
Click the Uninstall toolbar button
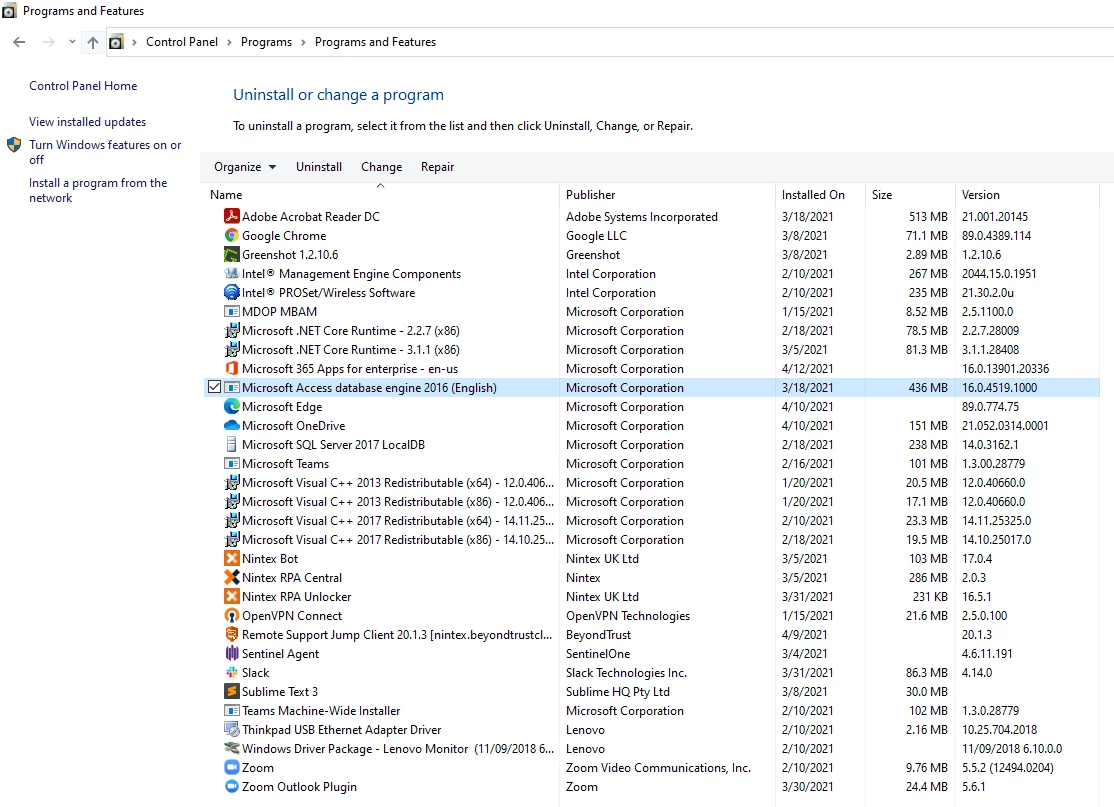coord(319,167)
